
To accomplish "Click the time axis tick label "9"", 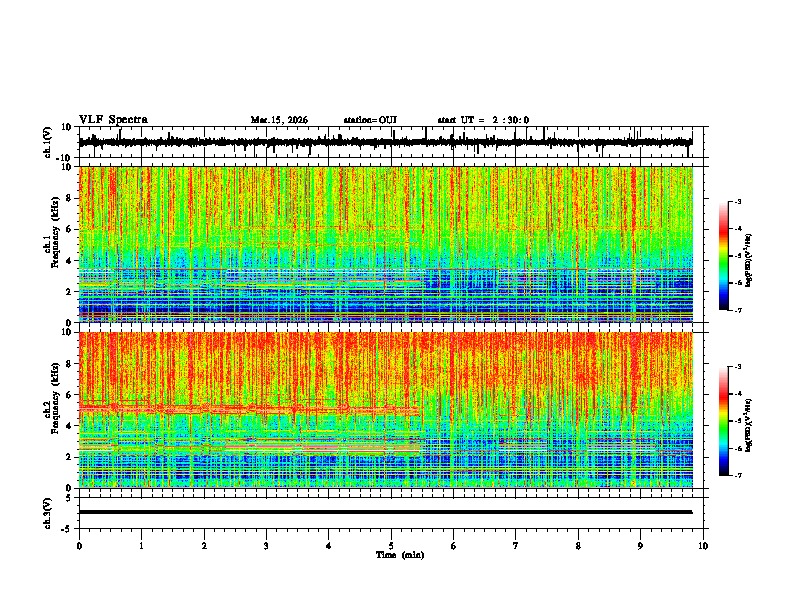I will (x=640, y=546).
